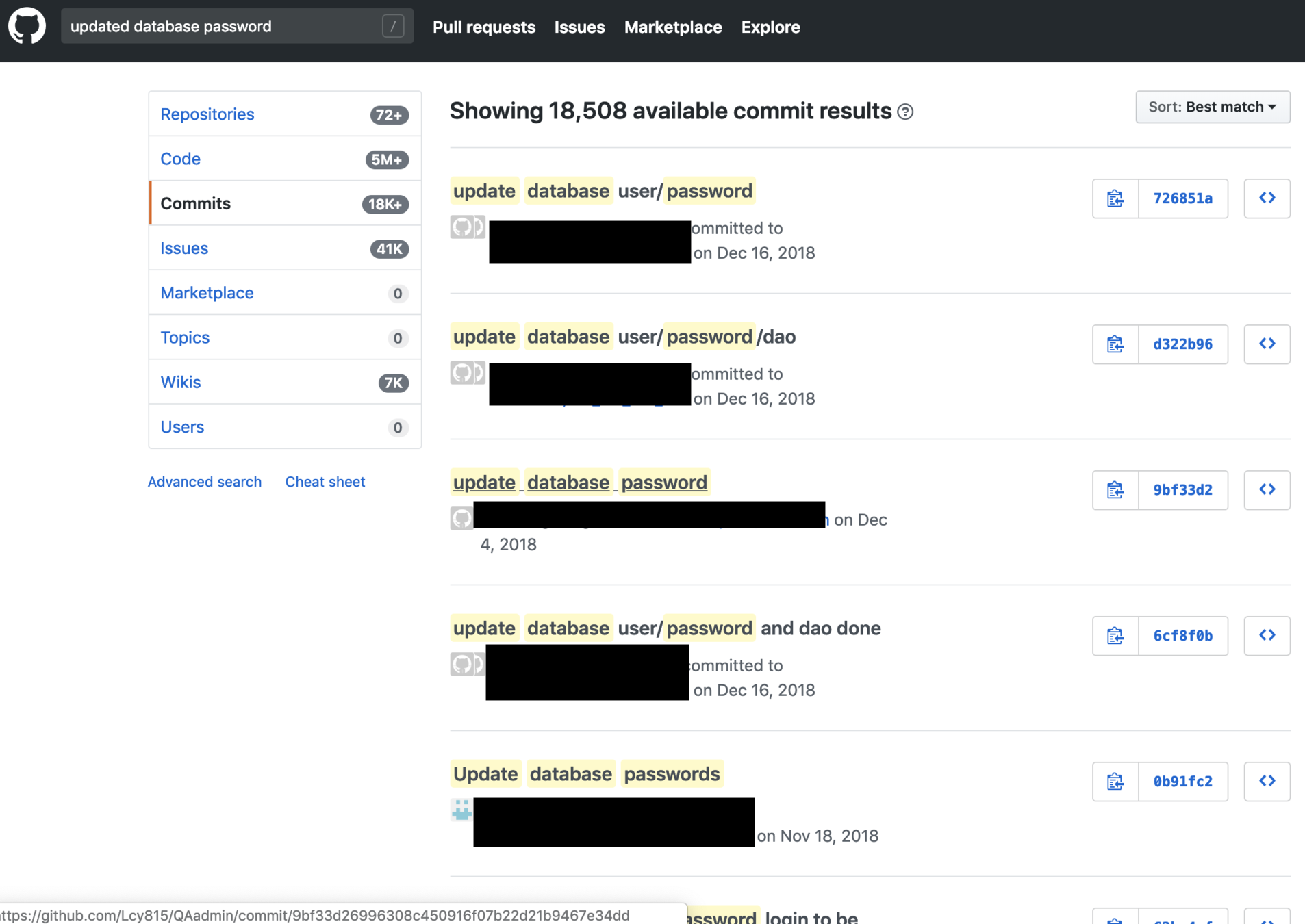Filter results by Code
This screenshot has height=924, width=1305.
180,159
